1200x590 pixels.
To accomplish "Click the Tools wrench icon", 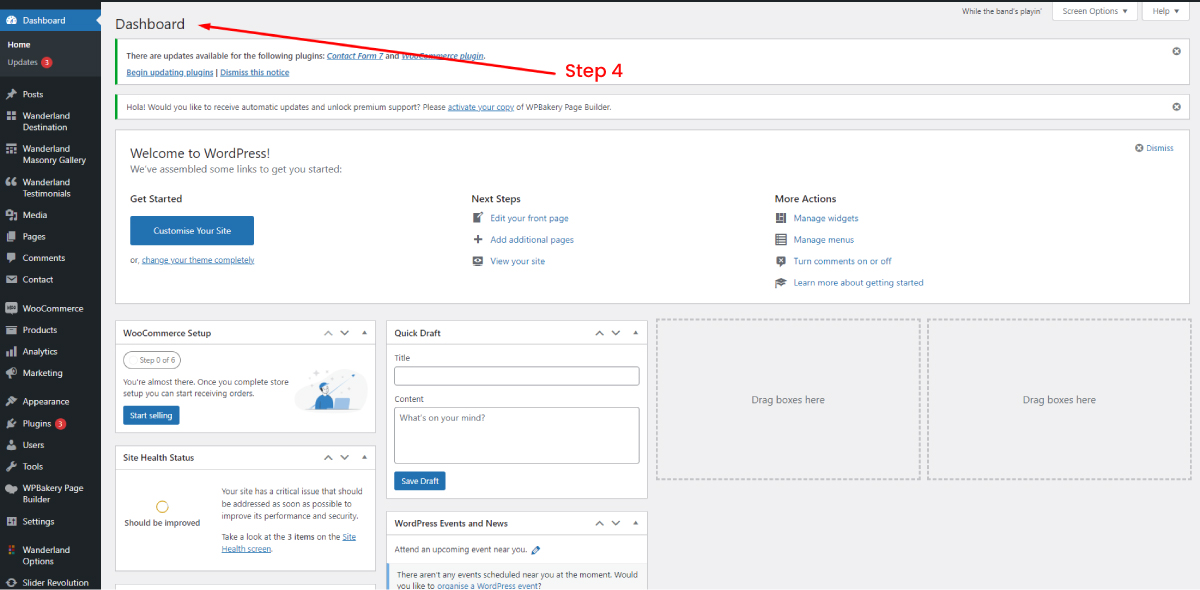I will (x=12, y=467).
